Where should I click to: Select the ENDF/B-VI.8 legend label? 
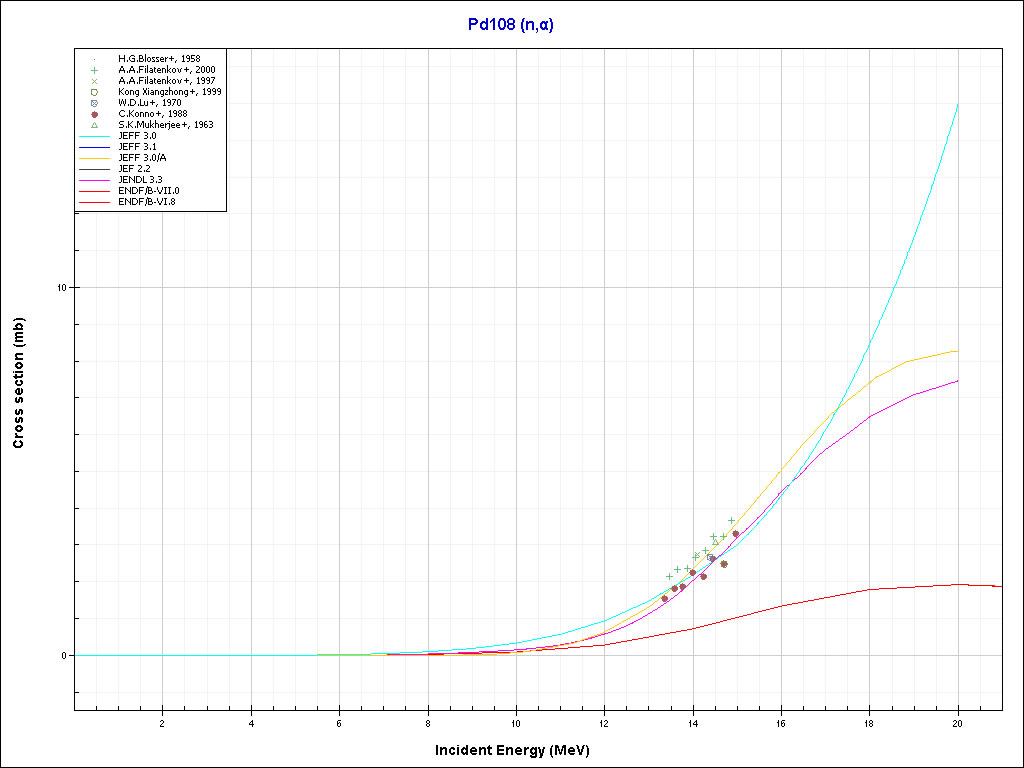[148, 202]
